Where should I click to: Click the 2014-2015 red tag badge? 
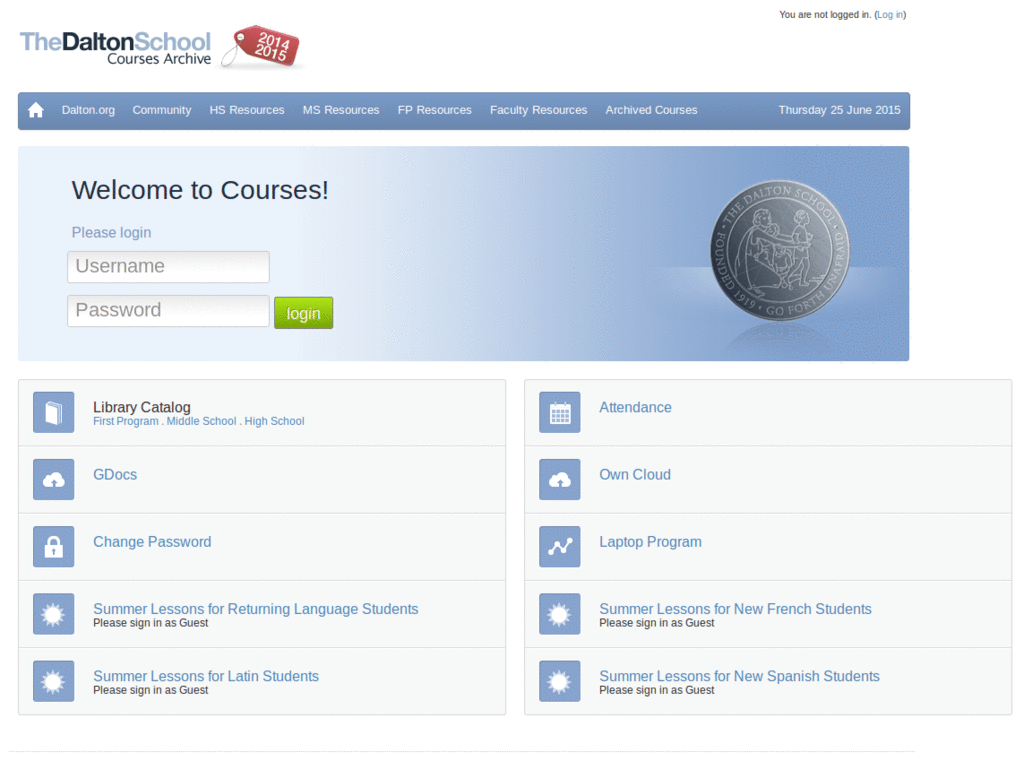pyautogui.click(x=263, y=46)
